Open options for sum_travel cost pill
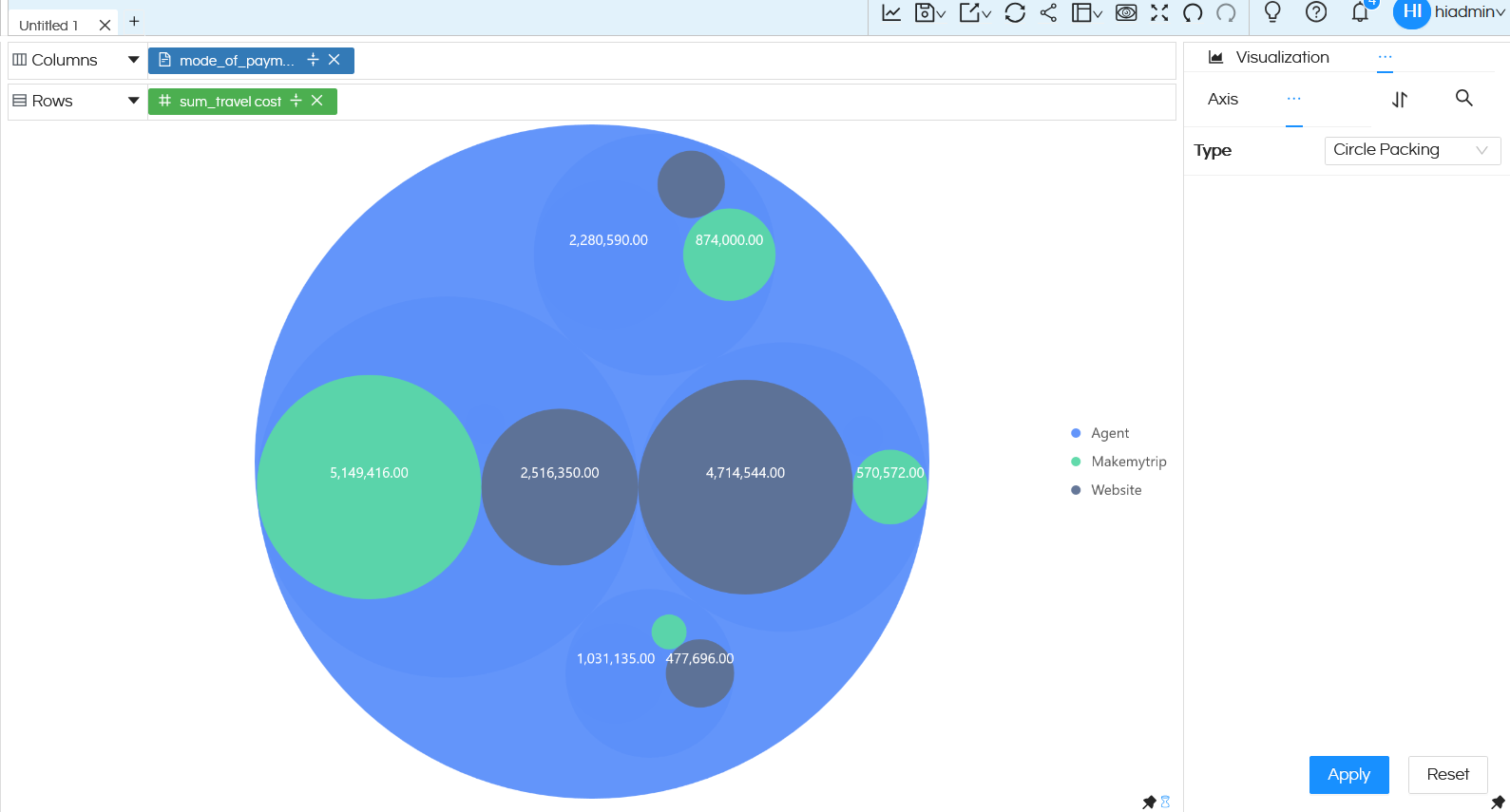 tap(296, 101)
